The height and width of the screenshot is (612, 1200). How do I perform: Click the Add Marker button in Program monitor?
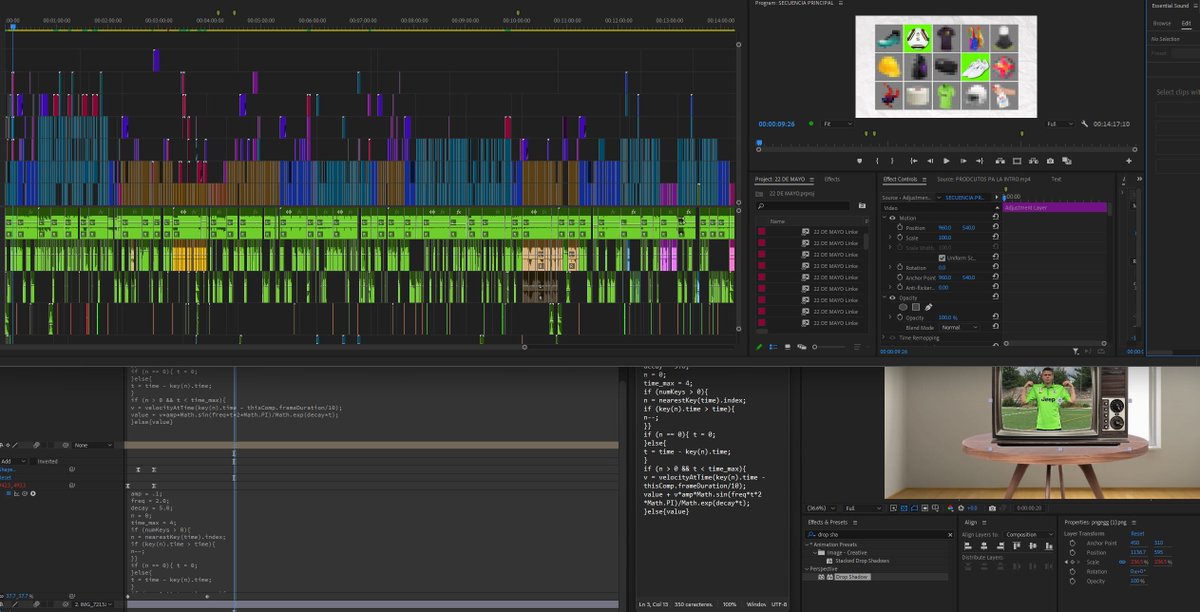click(x=860, y=161)
